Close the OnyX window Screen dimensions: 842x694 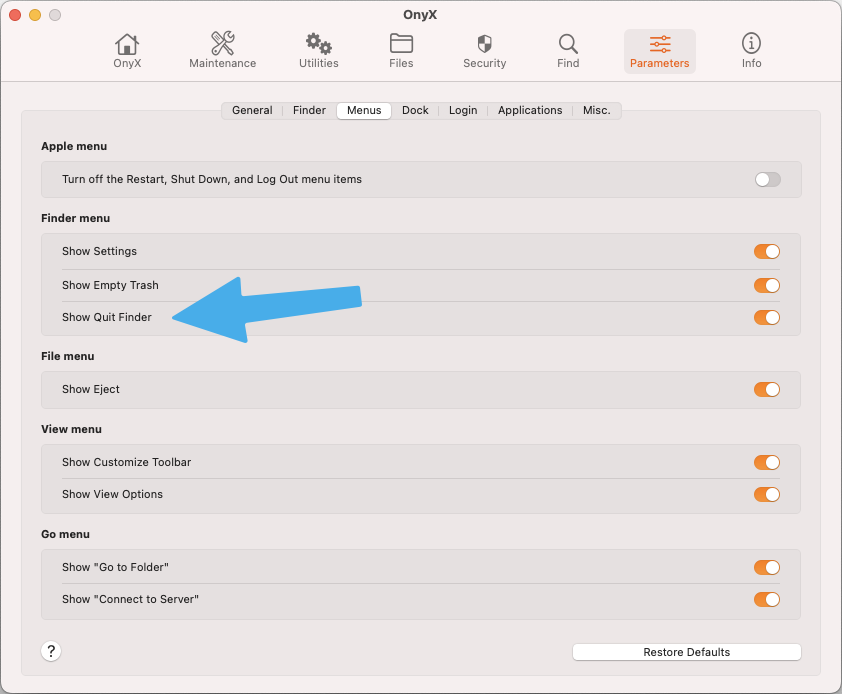[15, 15]
